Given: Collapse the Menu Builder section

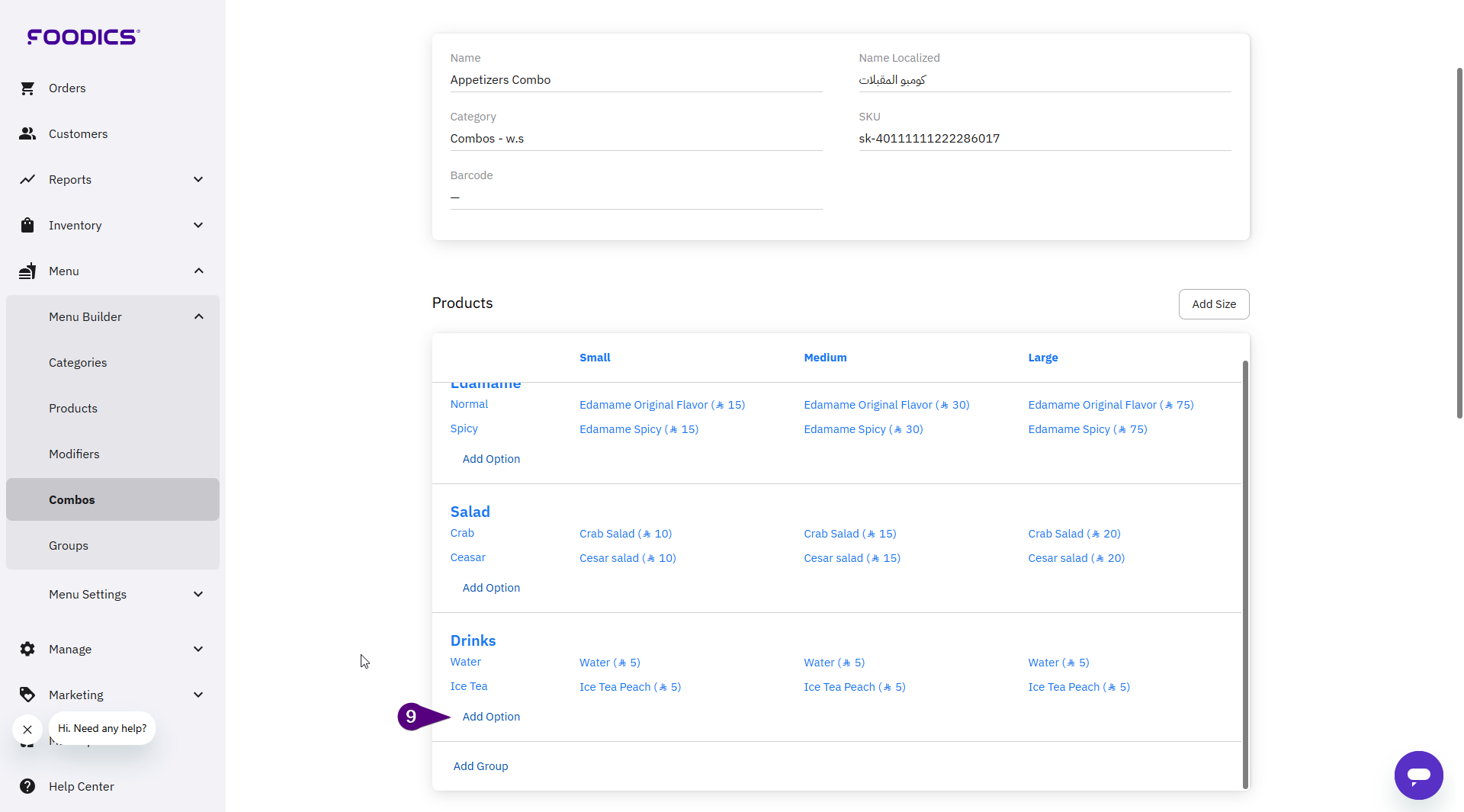Looking at the screenshot, I should tap(198, 317).
